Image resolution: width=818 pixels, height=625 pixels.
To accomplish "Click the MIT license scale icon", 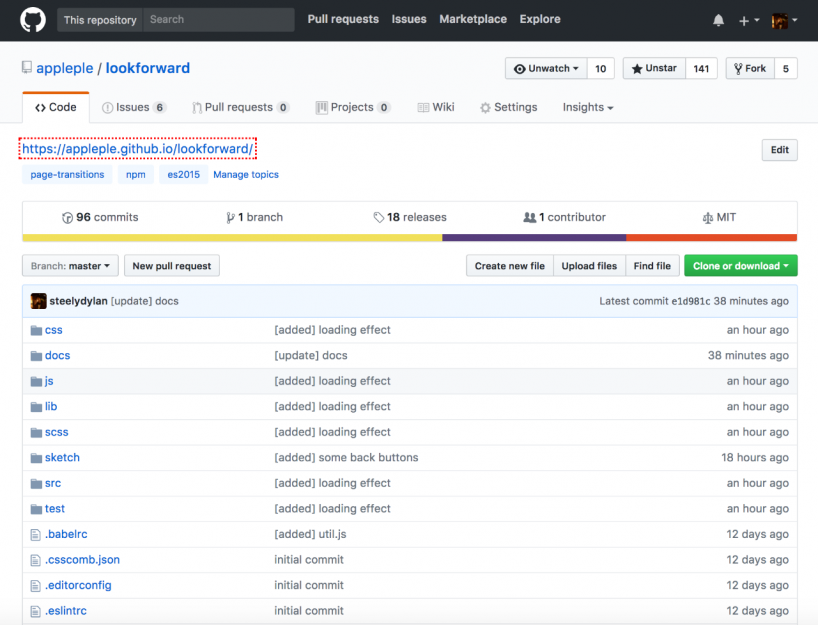I will (708, 217).
